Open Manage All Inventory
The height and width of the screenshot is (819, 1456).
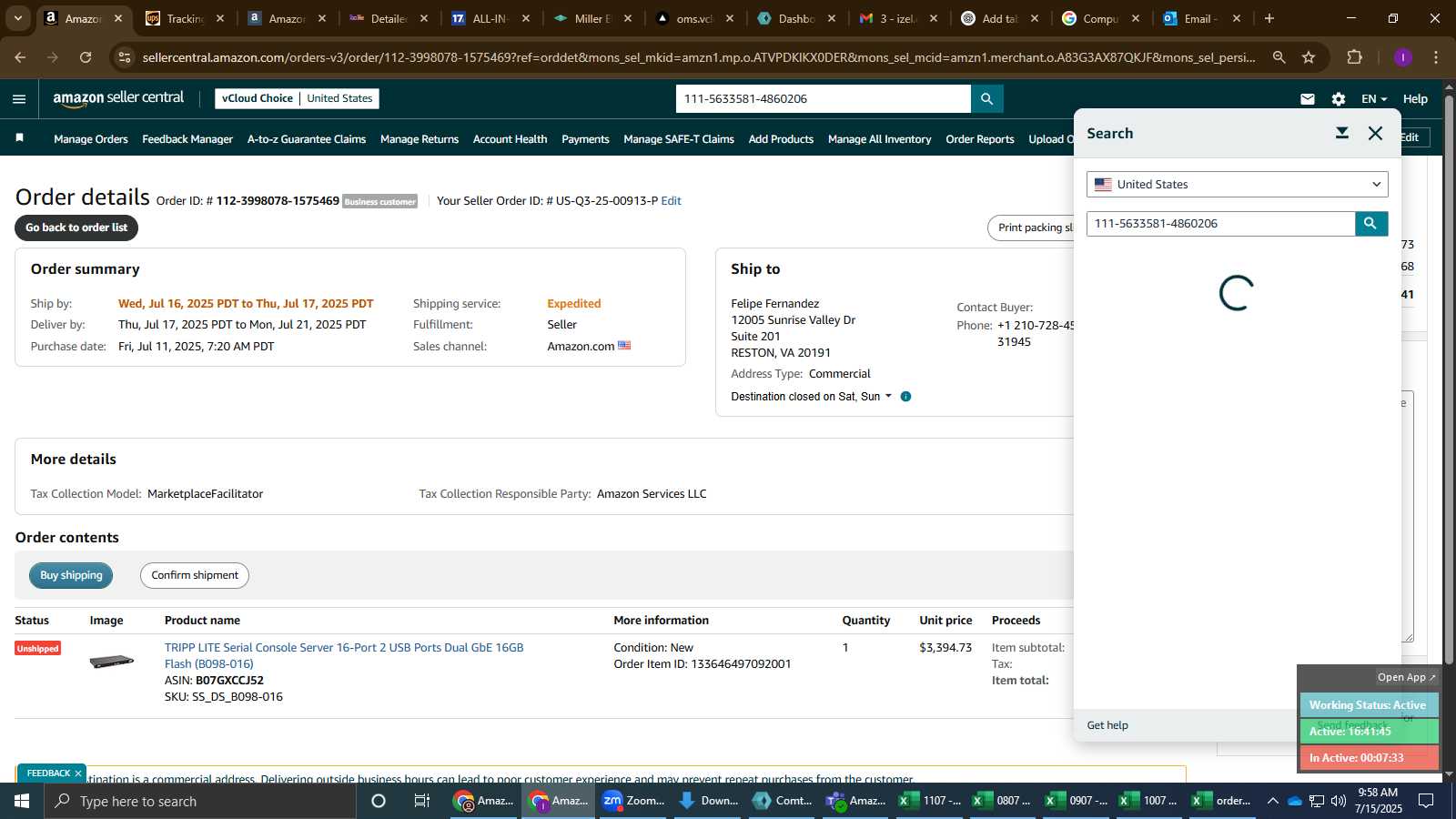coord(880,139)
